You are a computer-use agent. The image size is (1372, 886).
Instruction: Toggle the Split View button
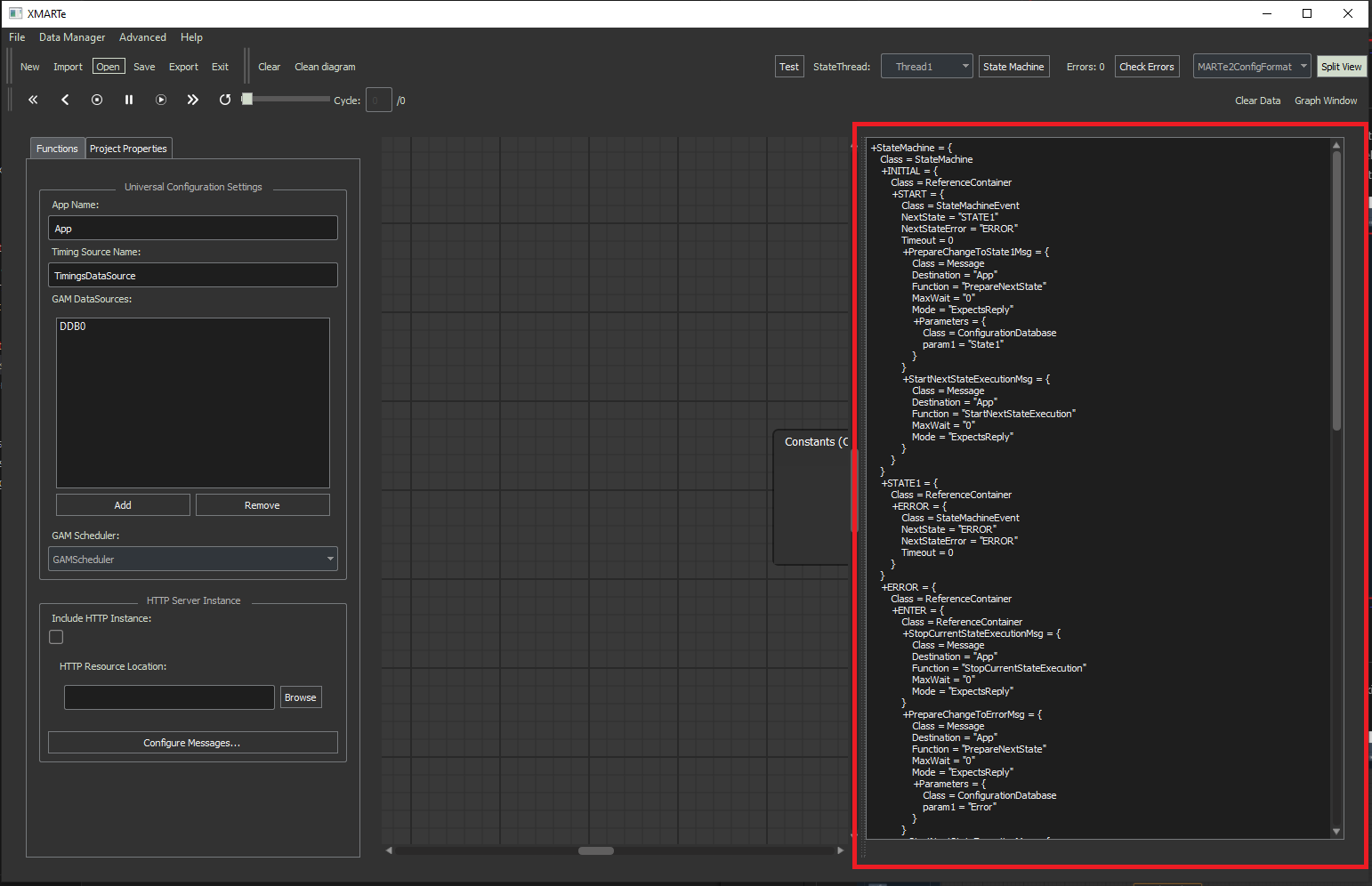pos(1341,67)
